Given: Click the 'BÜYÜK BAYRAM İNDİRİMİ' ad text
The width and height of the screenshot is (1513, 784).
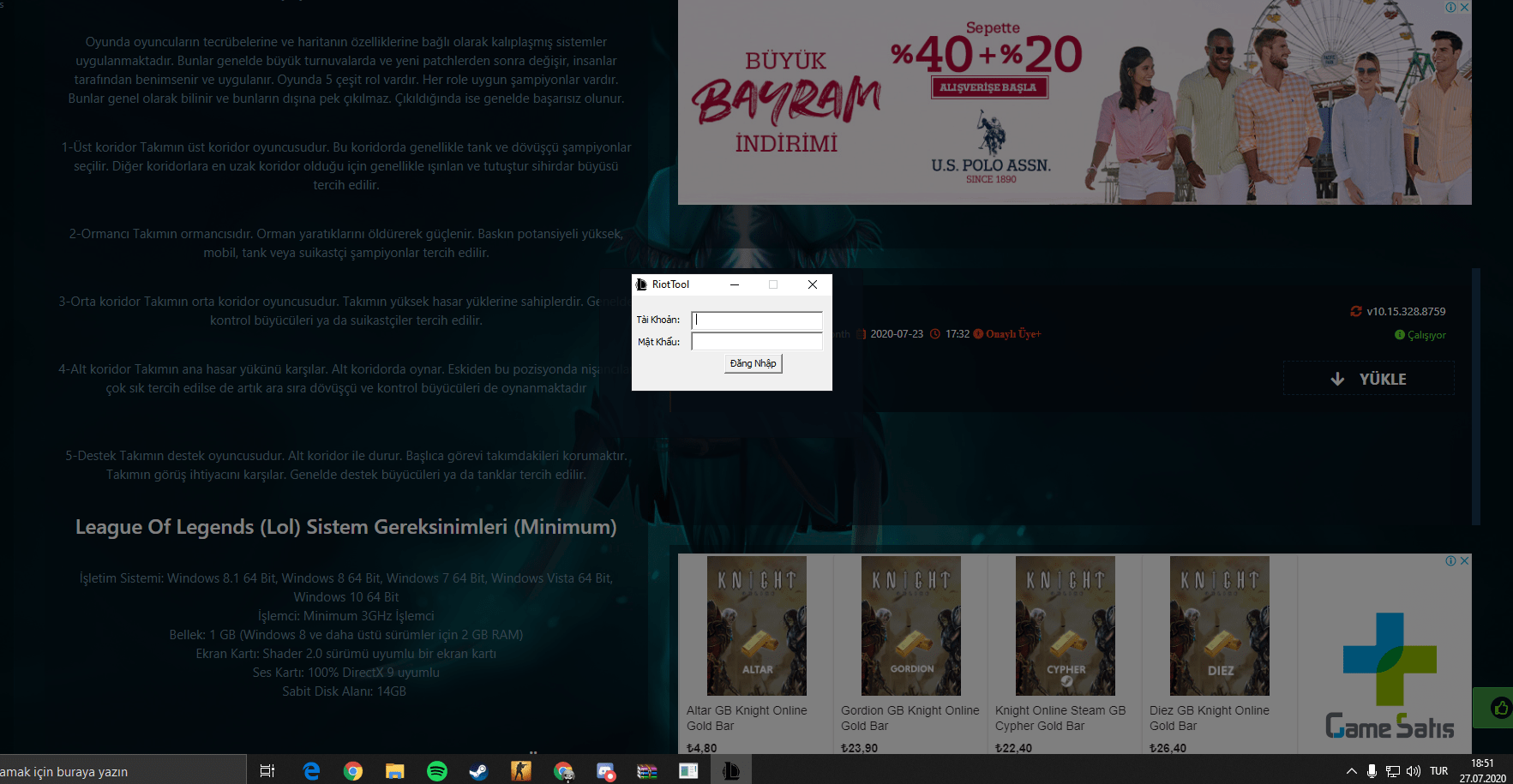Looking at the screenshot, I should click(x=786, y=103).
